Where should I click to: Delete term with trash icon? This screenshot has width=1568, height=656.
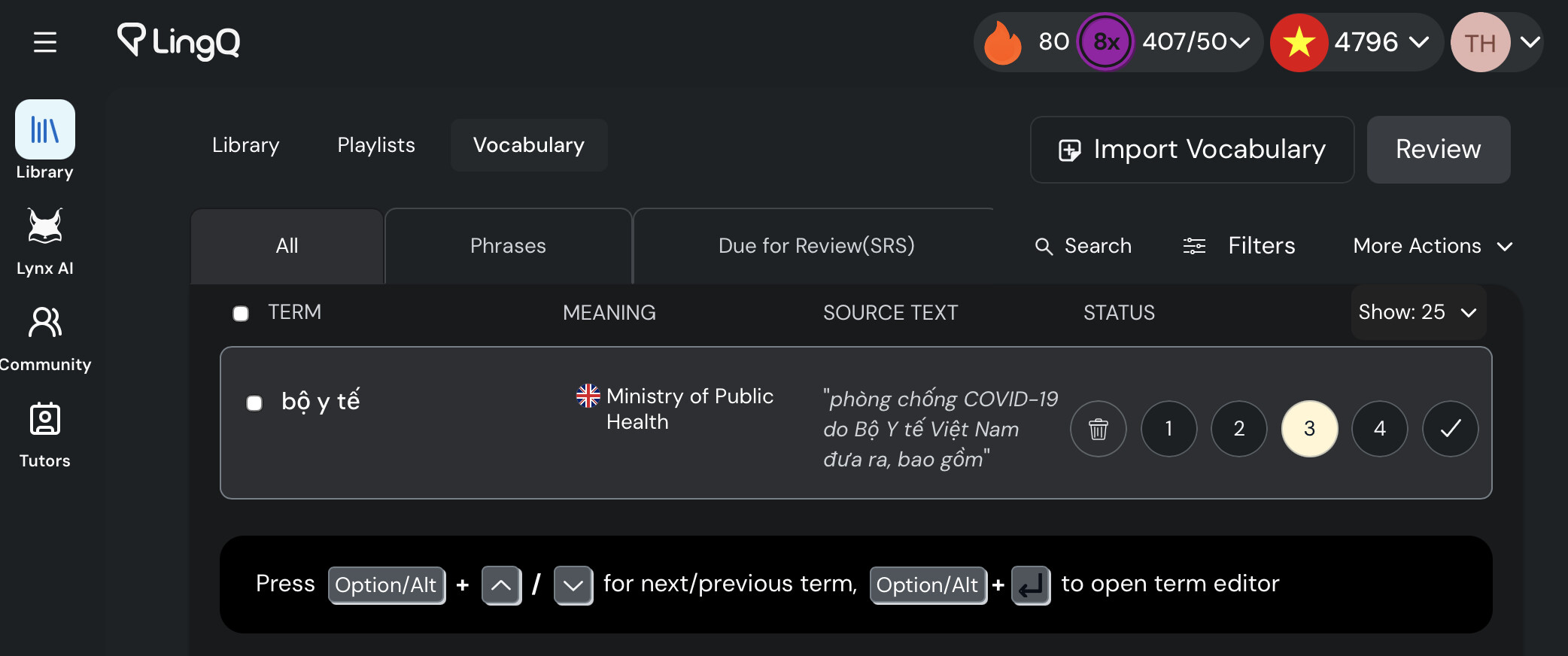pos(1099,429)
